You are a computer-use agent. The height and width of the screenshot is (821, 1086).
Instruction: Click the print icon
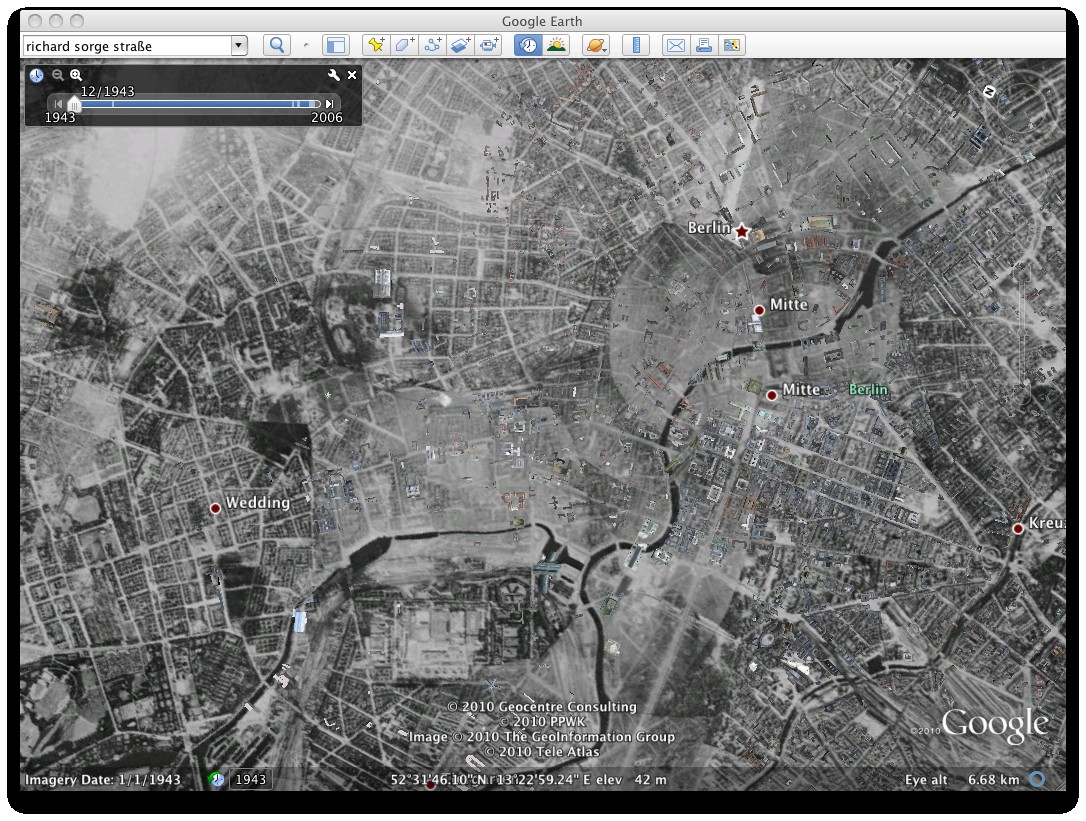click(704, 45)
